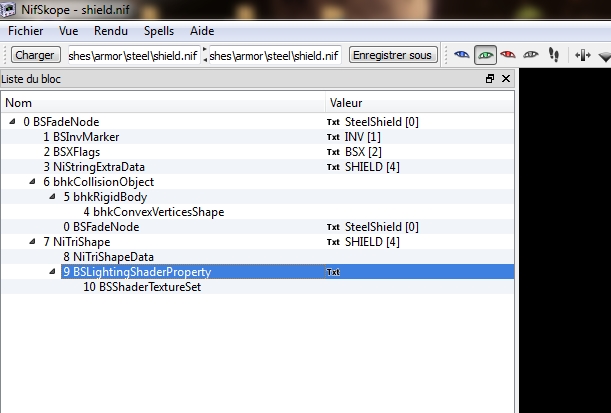Click Txt icon in BSInvMarker row
This screenshot has height=413, width=611.
(x=333, y=137)
